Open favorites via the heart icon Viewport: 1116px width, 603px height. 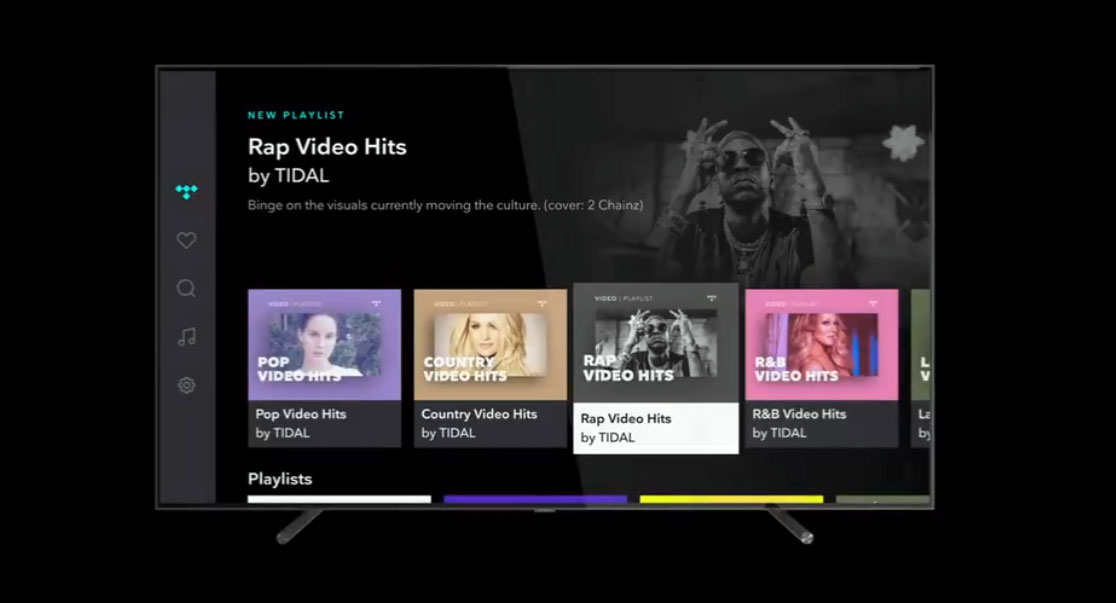point(186,240)
